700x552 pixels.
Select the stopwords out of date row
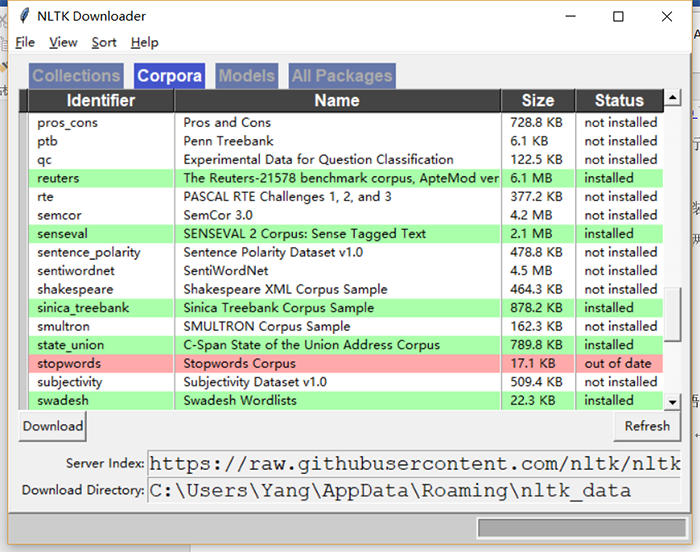pyautogui.click(x=346, y=364)
